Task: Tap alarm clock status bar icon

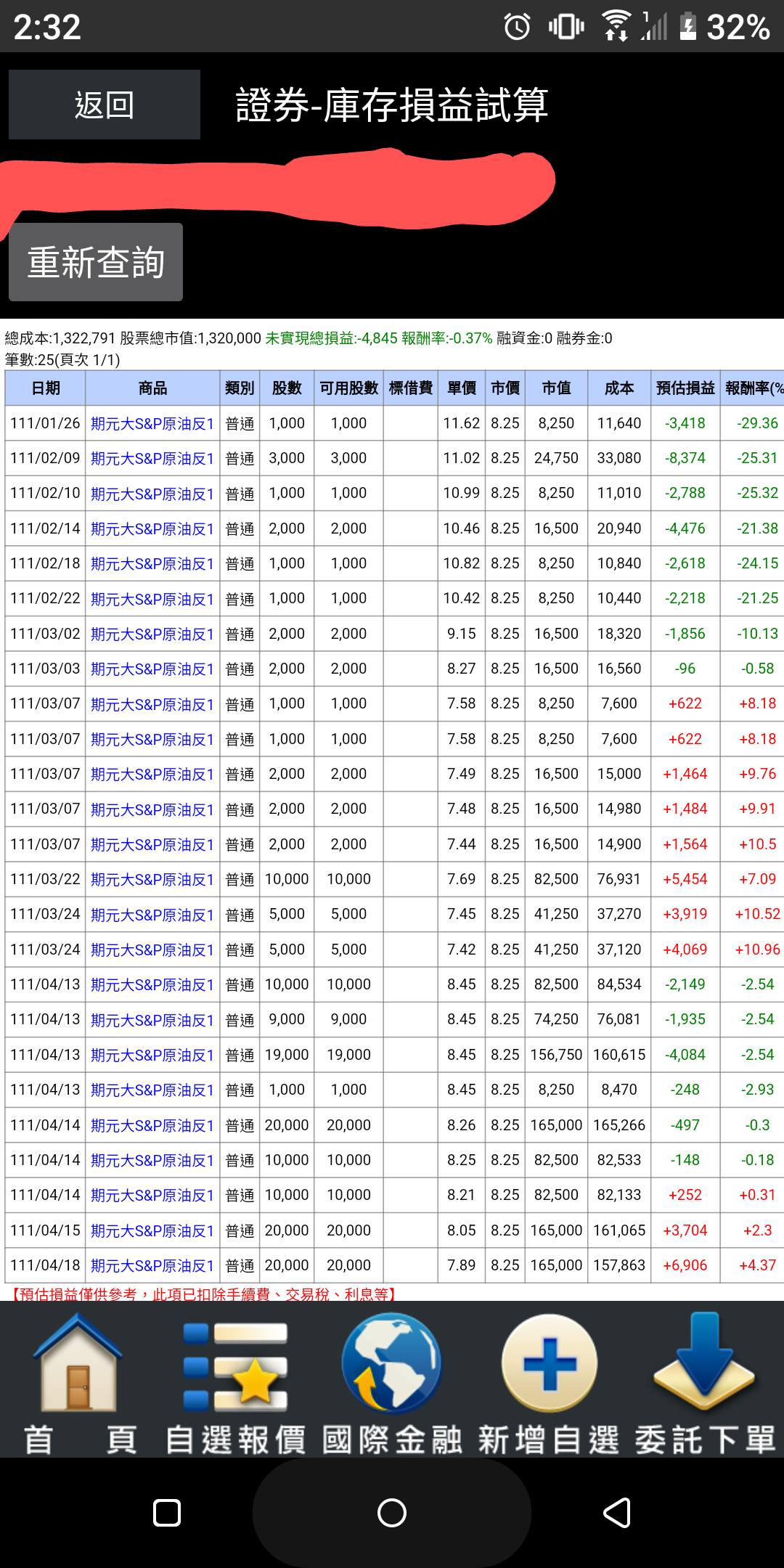Action: [x=517, y=27]
